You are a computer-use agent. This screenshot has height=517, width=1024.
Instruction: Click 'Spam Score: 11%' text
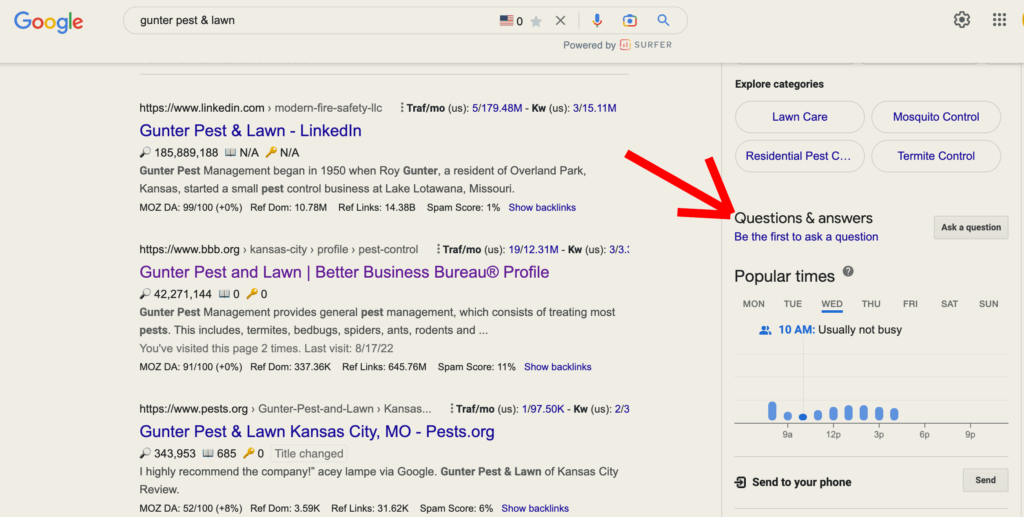[x=477, y=367]
